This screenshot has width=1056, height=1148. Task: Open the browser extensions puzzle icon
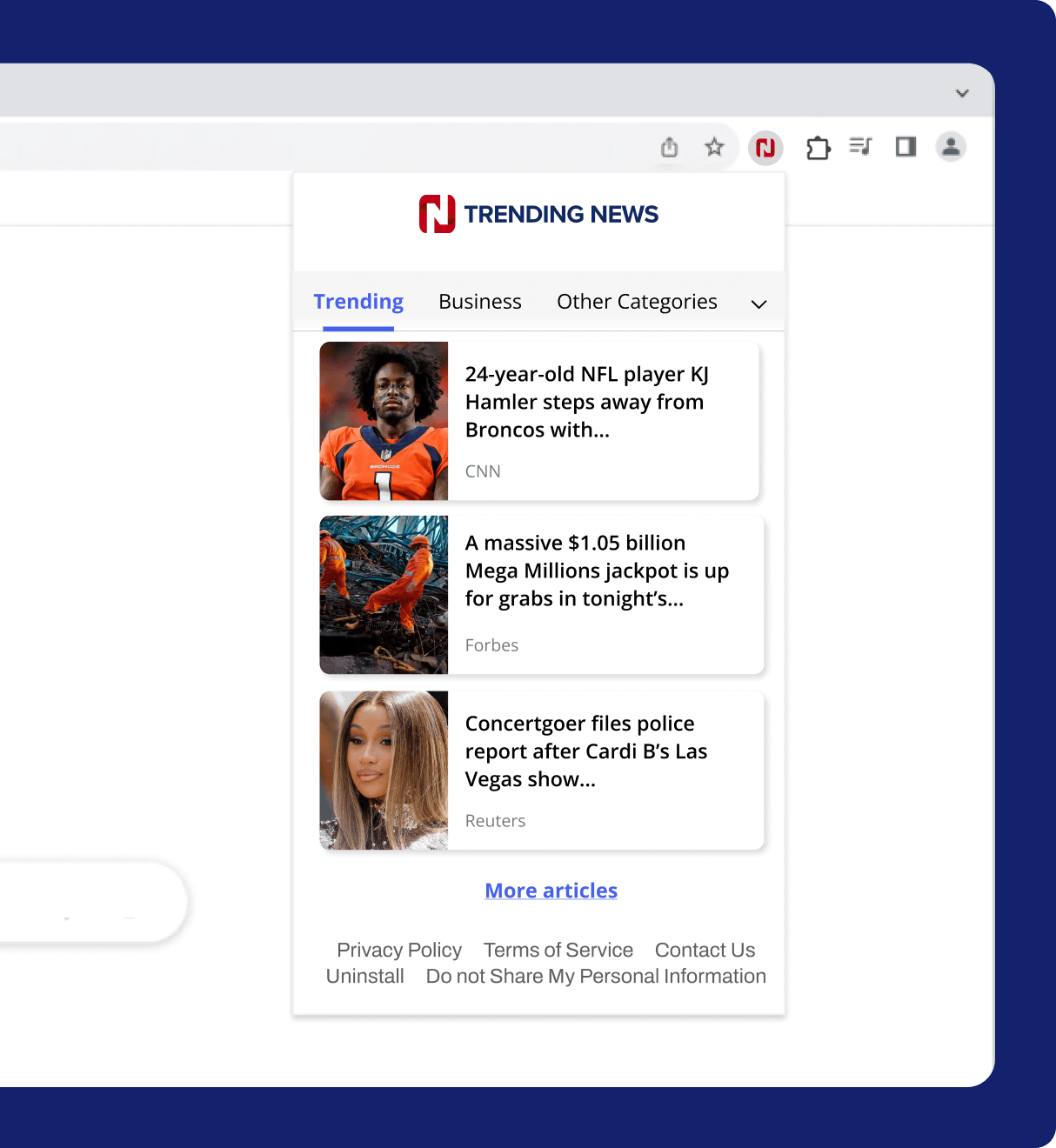point(818,148)
